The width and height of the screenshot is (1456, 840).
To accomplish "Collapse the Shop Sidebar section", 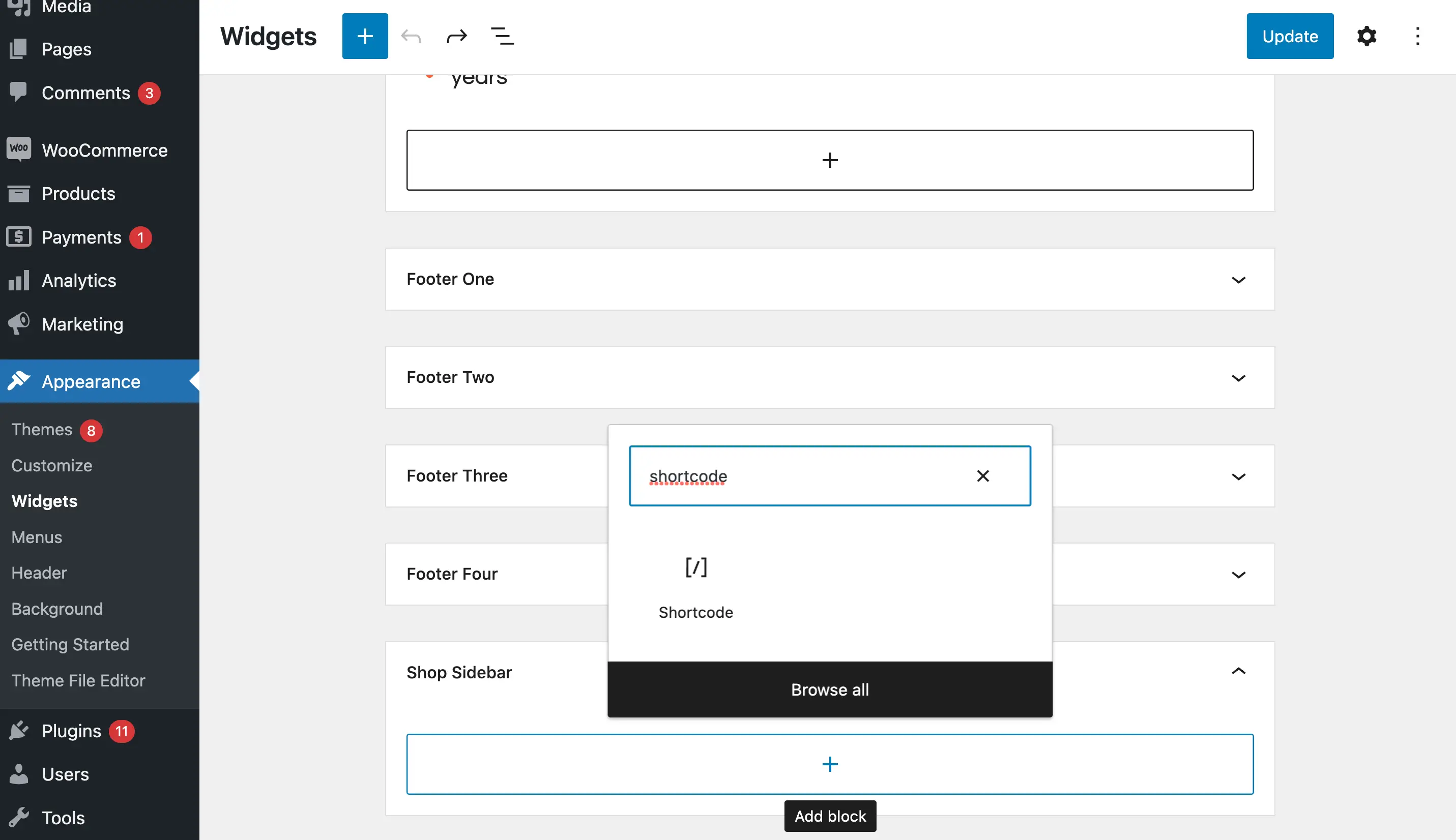I will tap(1237, 672).
